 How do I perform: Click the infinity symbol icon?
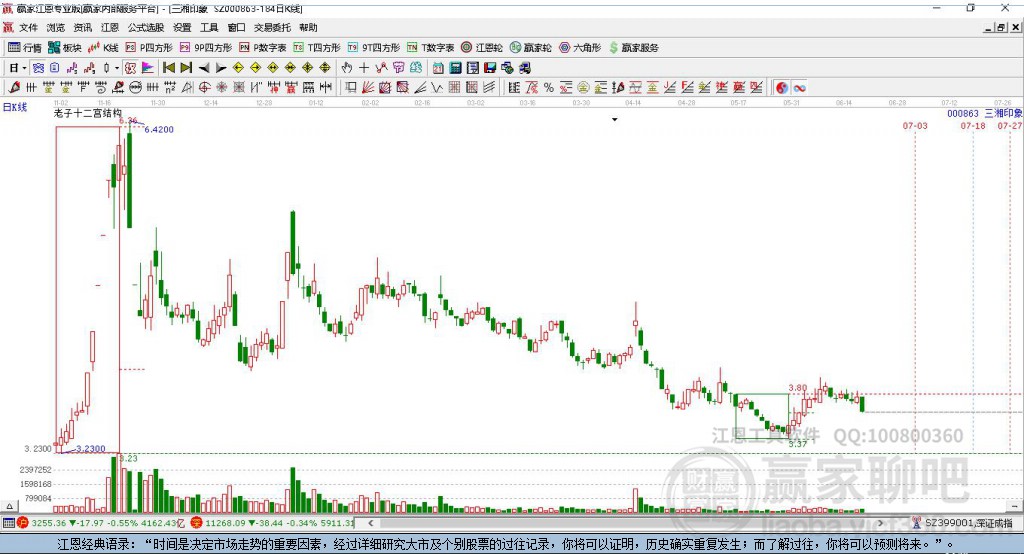(799, 88)
